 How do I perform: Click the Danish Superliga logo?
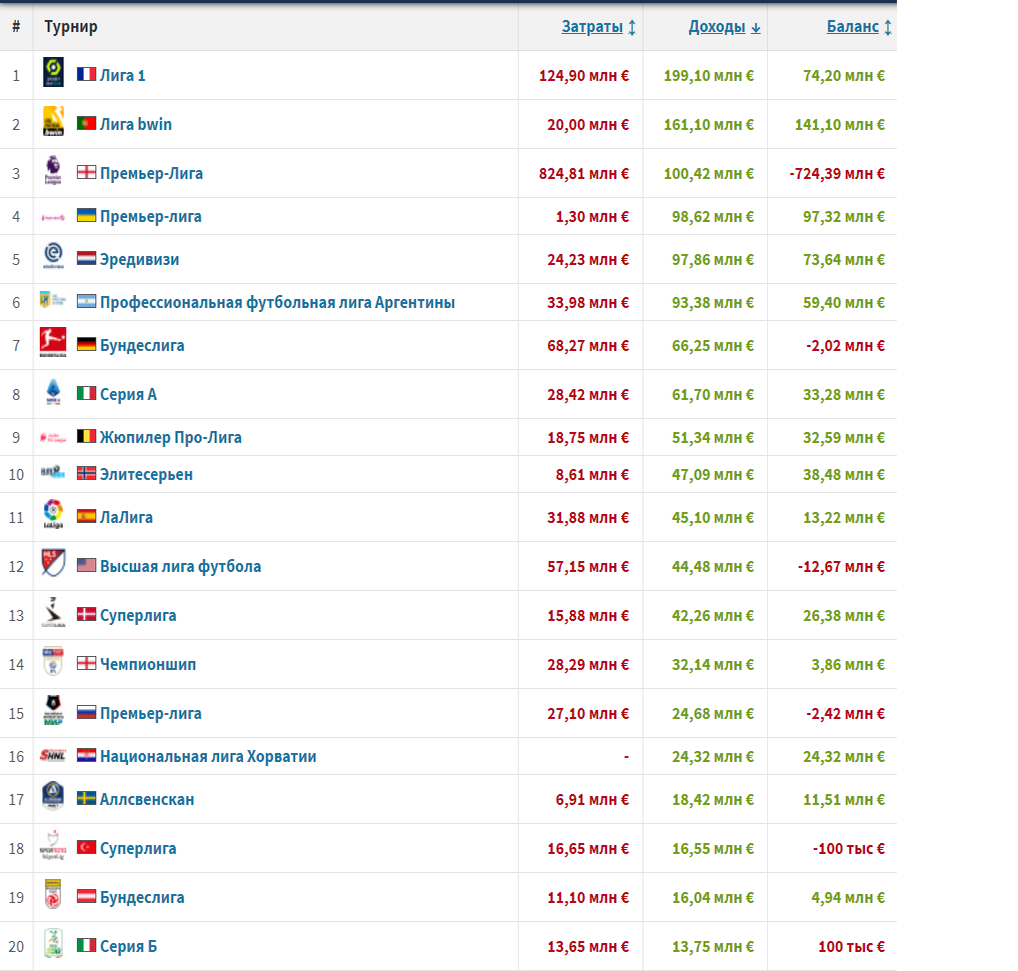tap(53, 612)
